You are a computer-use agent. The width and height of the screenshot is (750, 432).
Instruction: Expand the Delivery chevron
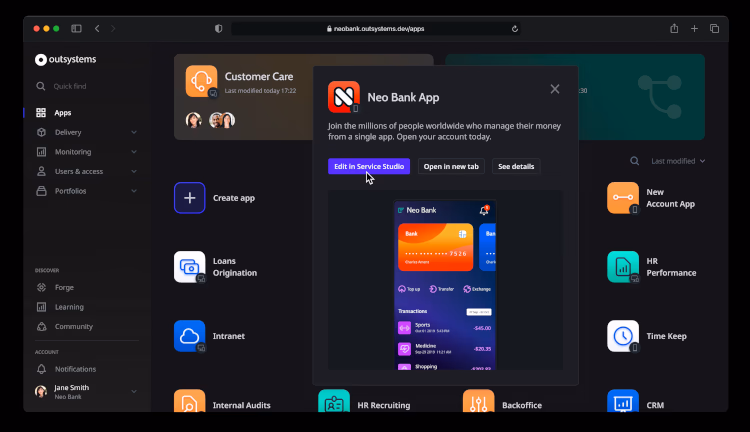[x=134, y=133]
